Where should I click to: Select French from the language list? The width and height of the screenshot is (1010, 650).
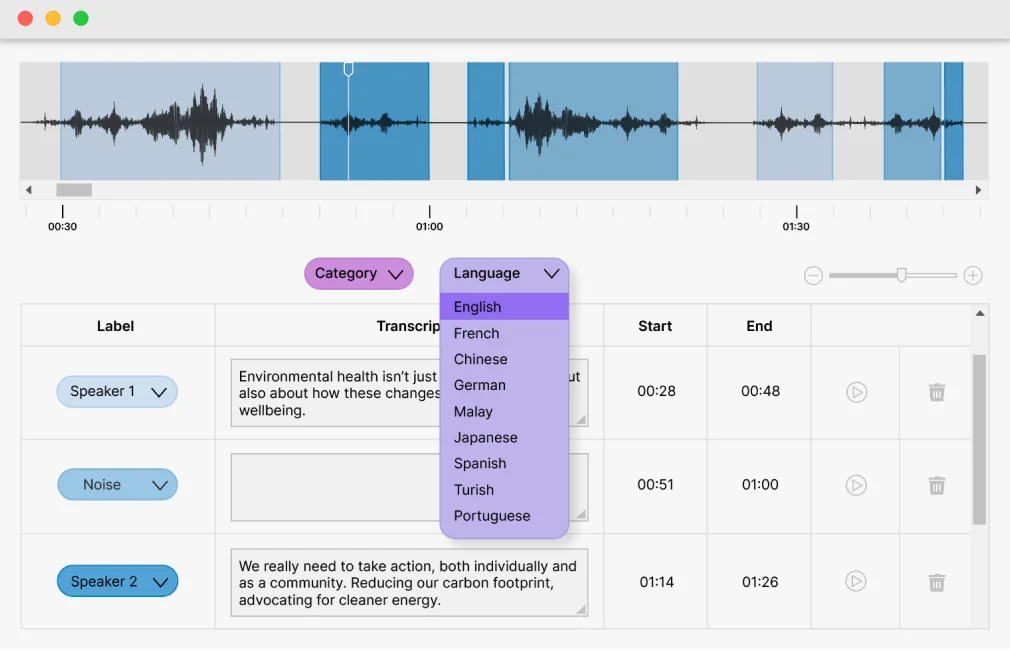pyautogui.click(x=476, y=333)
